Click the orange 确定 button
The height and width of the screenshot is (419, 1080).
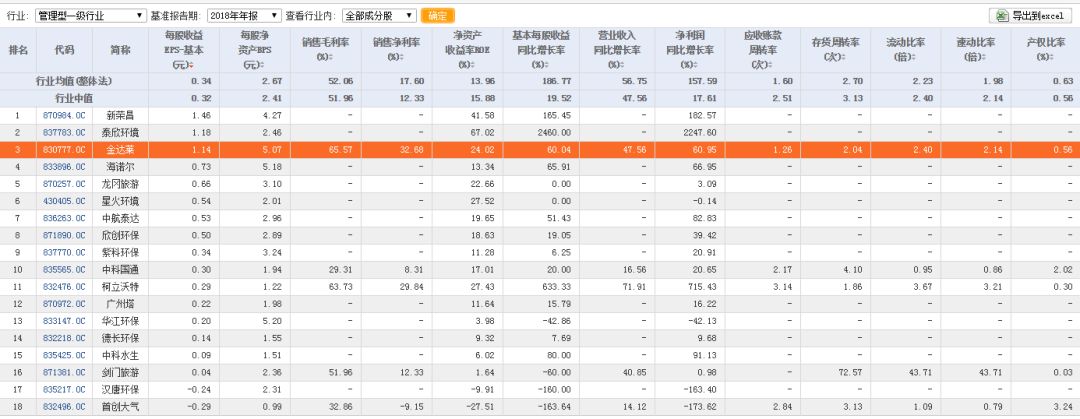coord(437,15)
